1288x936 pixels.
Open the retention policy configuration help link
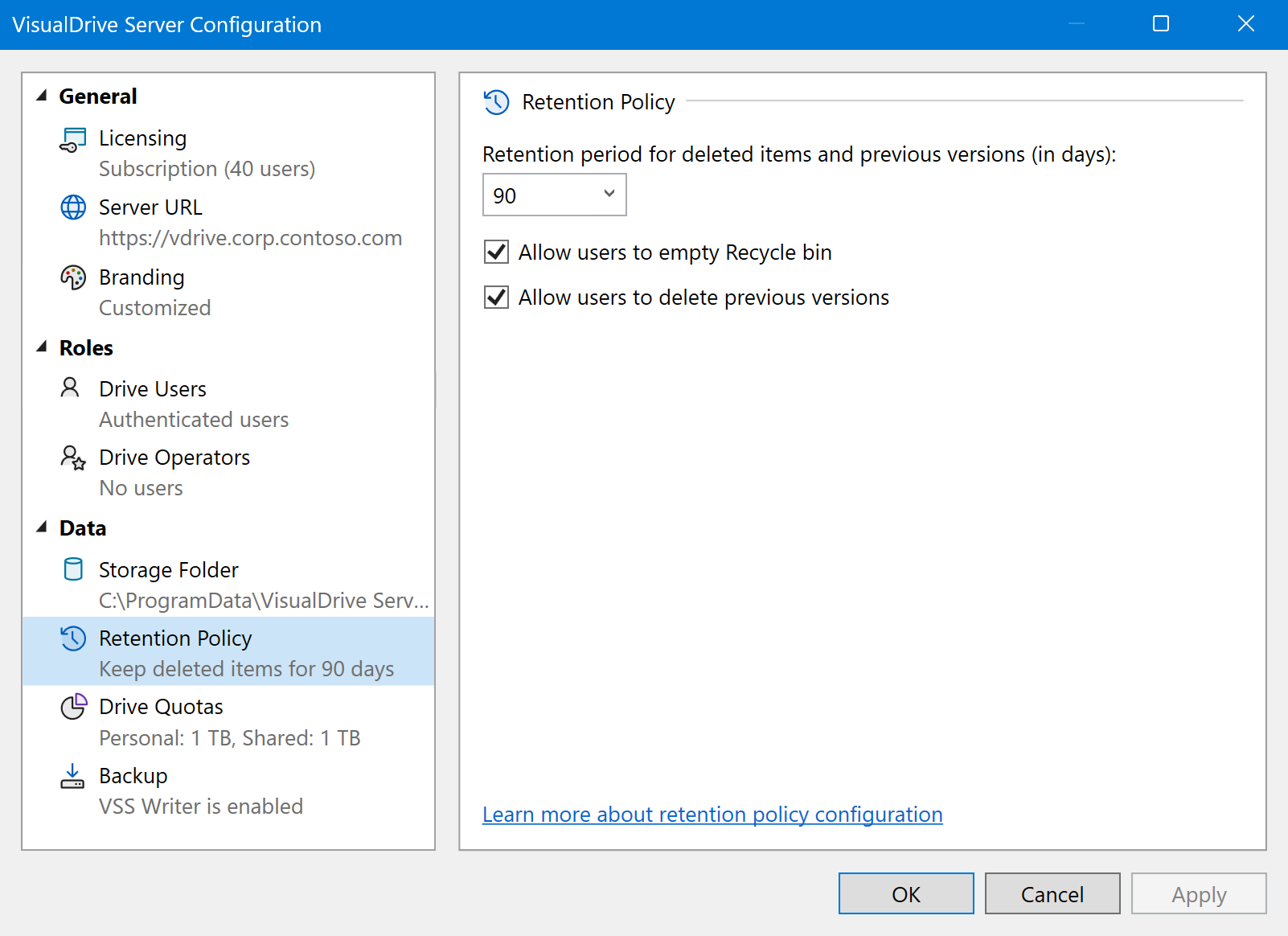pyautogui.click(x=712, y=815)
